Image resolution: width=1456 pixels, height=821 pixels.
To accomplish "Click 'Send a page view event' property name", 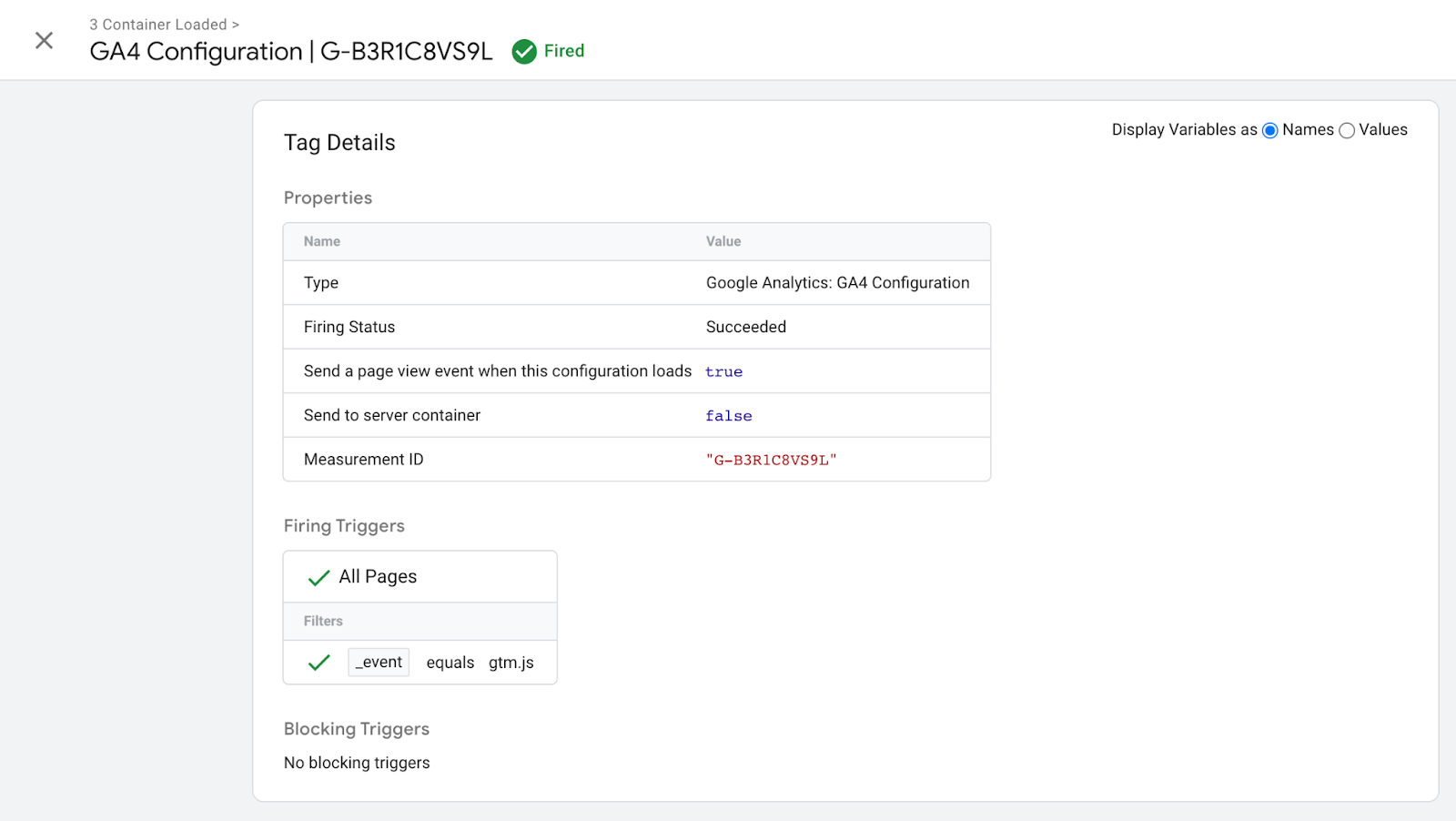I will [x=498, y=371].
